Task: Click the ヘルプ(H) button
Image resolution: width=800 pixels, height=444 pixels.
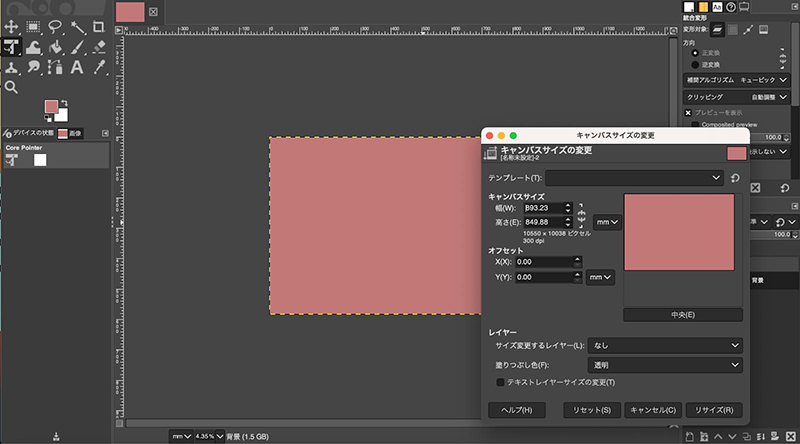Action: pyautogui.click(x=517, y=410)
